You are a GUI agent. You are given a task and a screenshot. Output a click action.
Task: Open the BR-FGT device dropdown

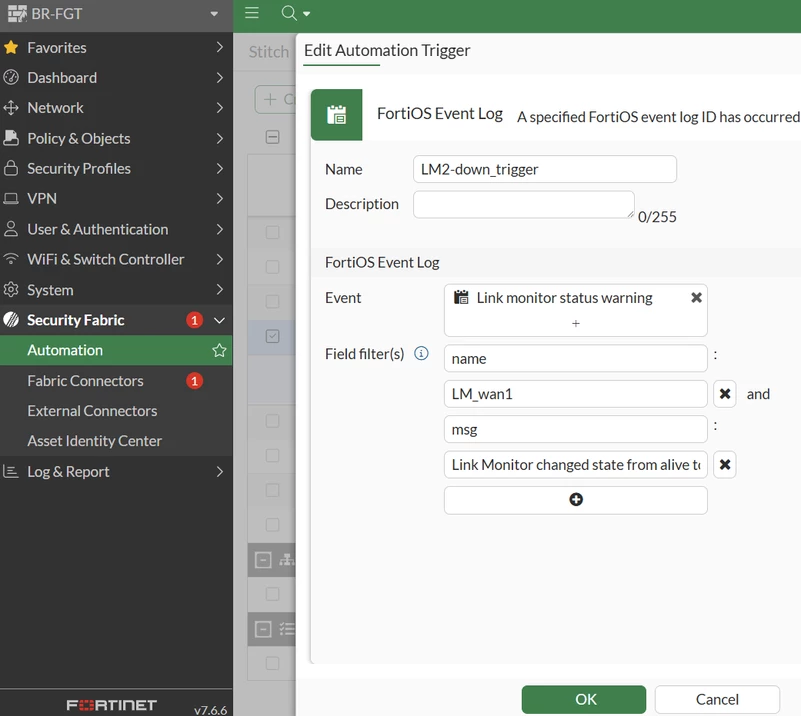[214, 14]
